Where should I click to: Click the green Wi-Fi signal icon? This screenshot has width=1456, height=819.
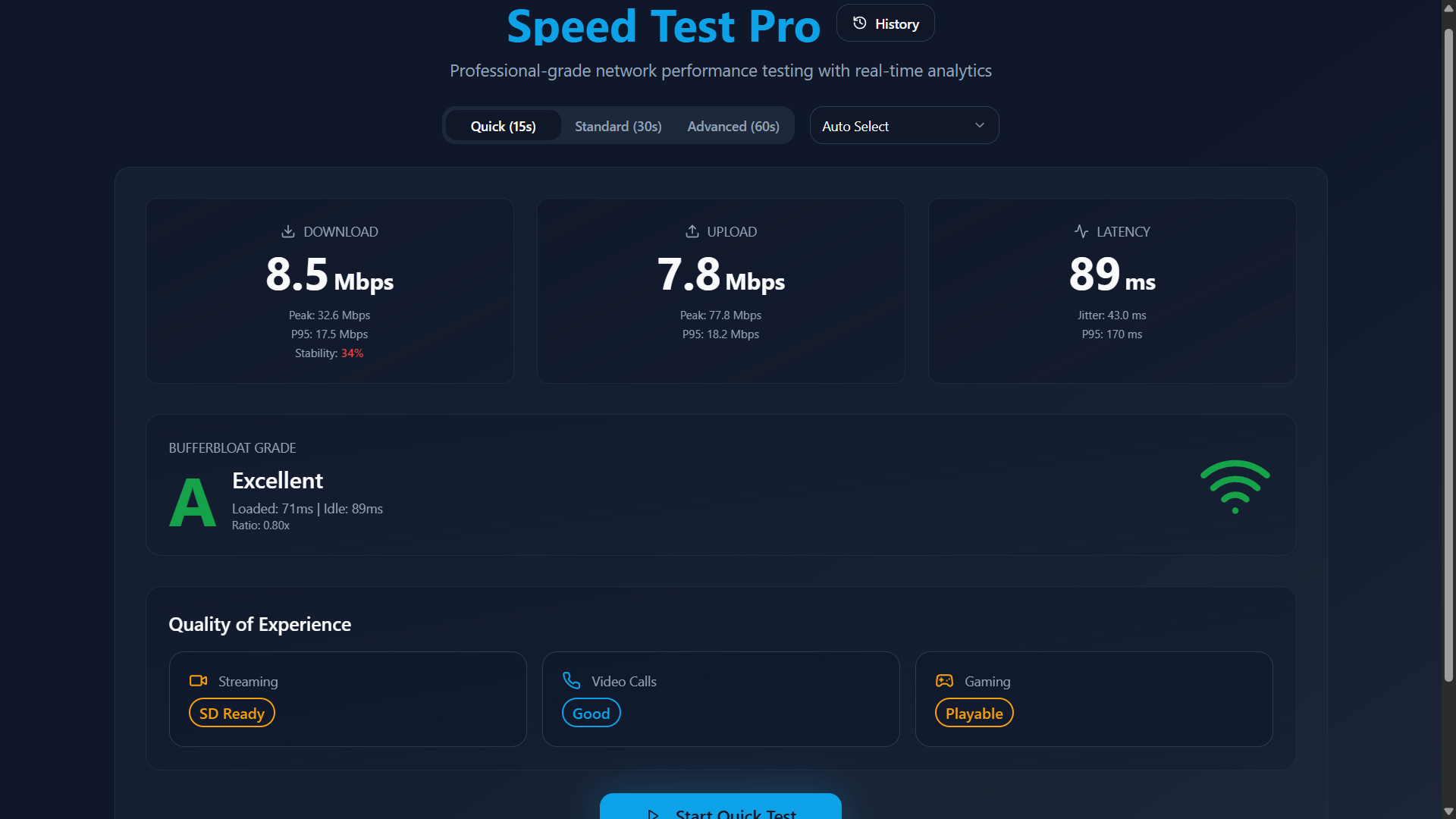[x=1235, y=486]
